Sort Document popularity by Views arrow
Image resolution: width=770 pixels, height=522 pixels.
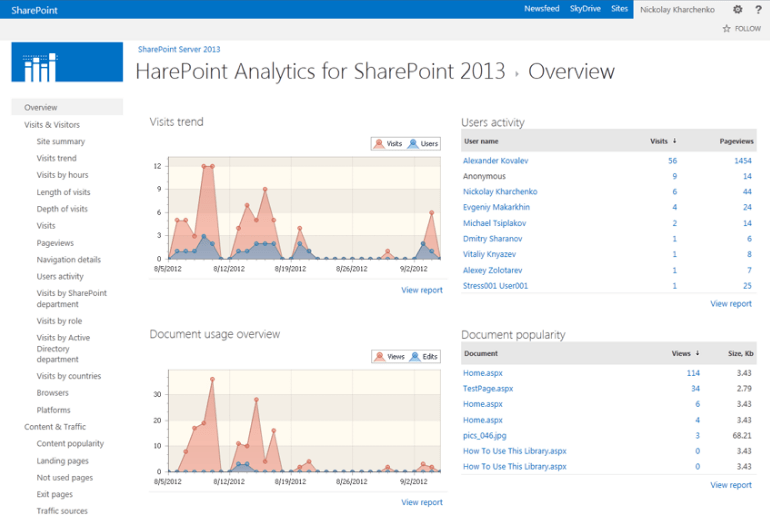point(697,353)
